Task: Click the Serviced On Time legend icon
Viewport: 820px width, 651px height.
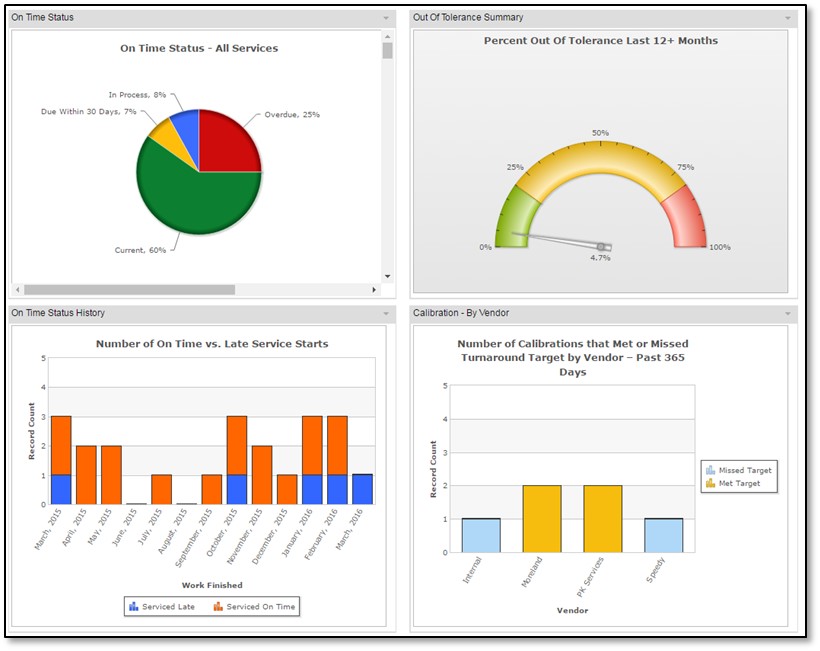Action: (x=218, y=607)
